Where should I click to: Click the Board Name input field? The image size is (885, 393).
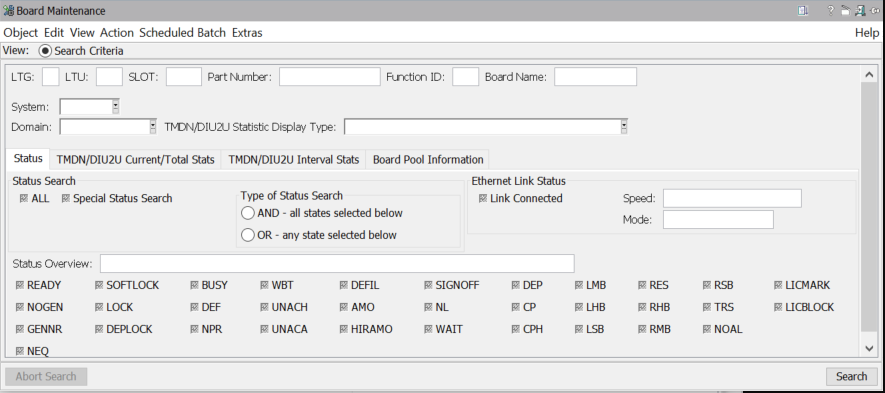(595, 77)
